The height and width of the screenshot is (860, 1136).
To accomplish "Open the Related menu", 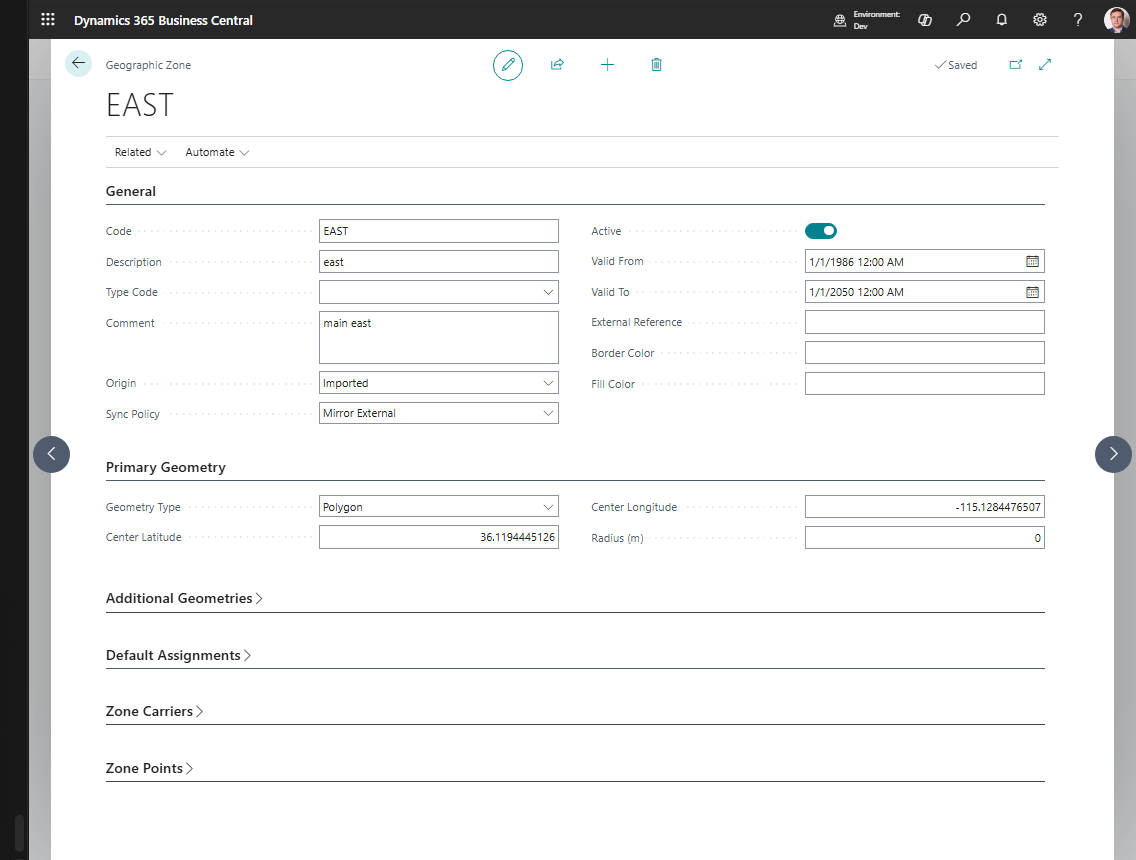I will 141,152.
